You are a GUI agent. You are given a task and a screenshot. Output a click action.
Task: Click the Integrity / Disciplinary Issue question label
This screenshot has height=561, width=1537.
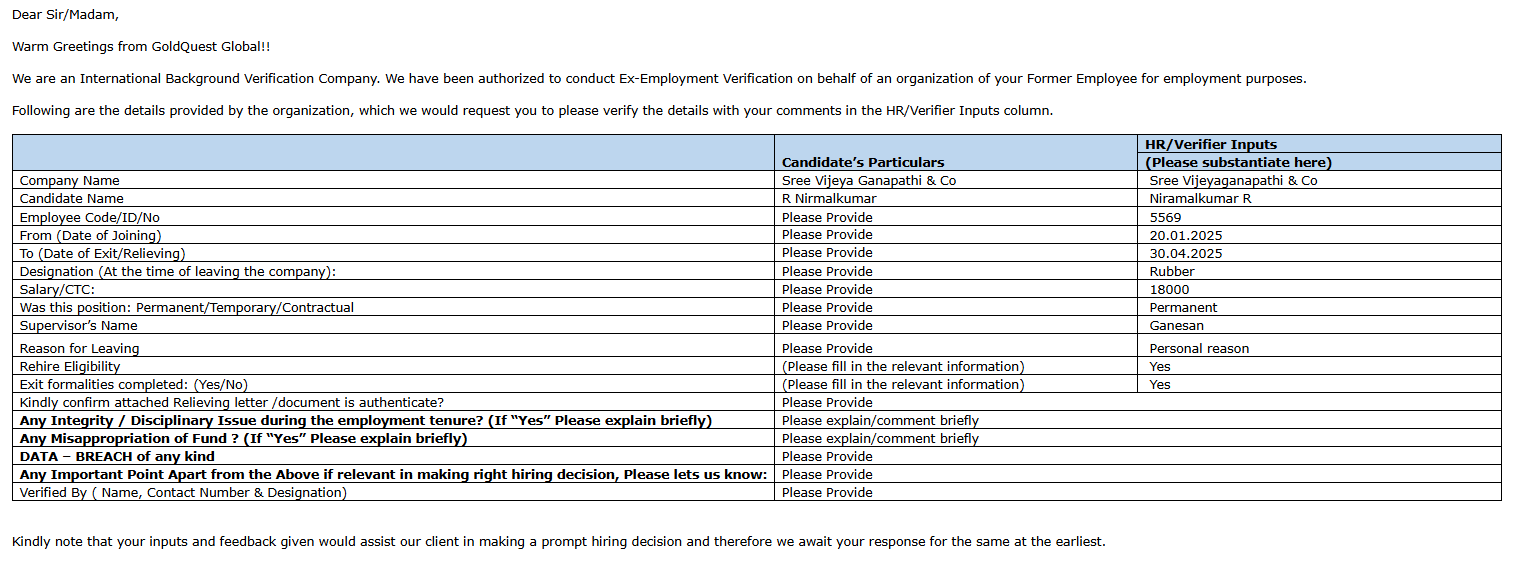tap(365, 420)
